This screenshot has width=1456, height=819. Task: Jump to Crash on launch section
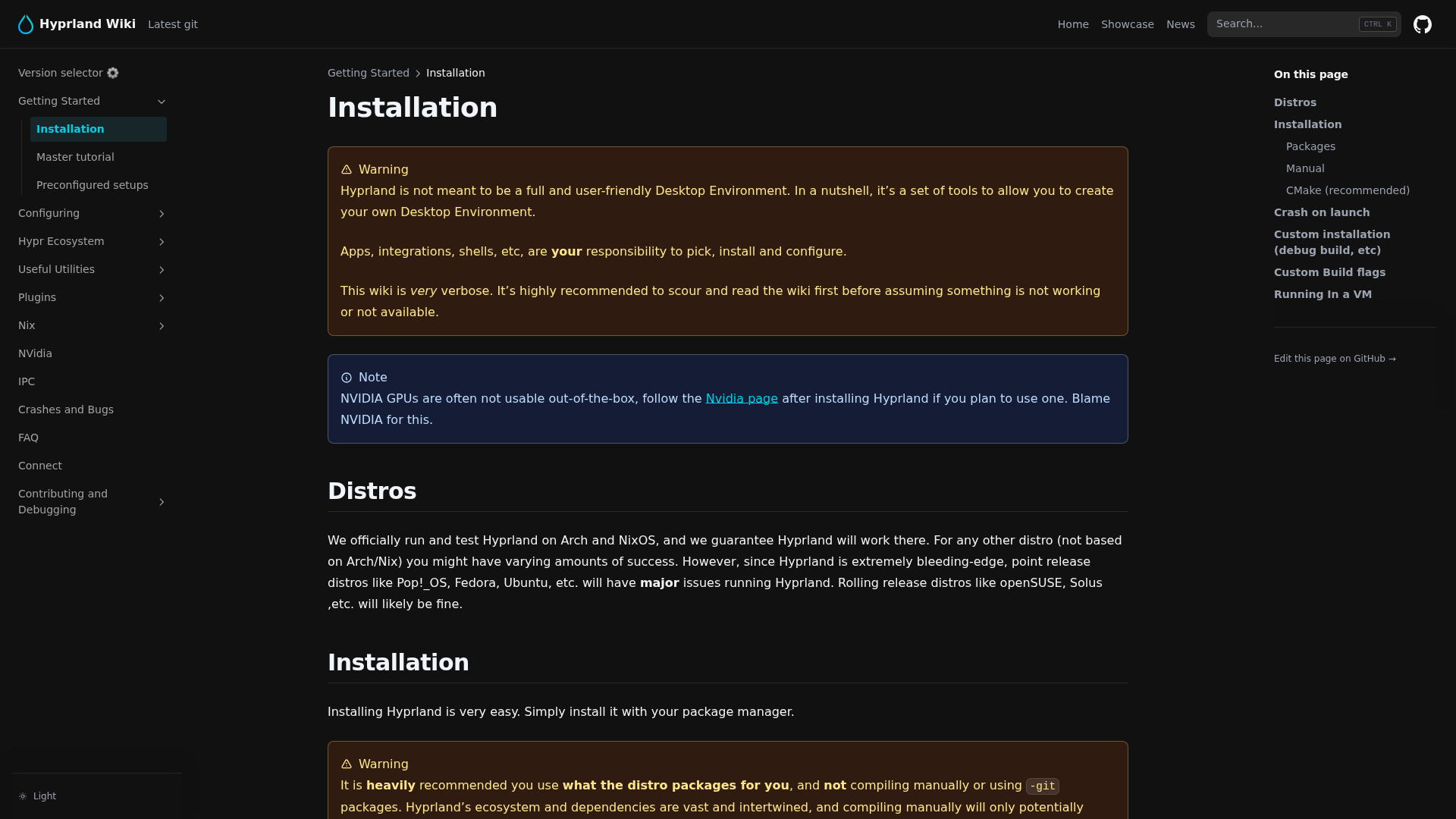pyautogui.click(x=1322, y=212)
